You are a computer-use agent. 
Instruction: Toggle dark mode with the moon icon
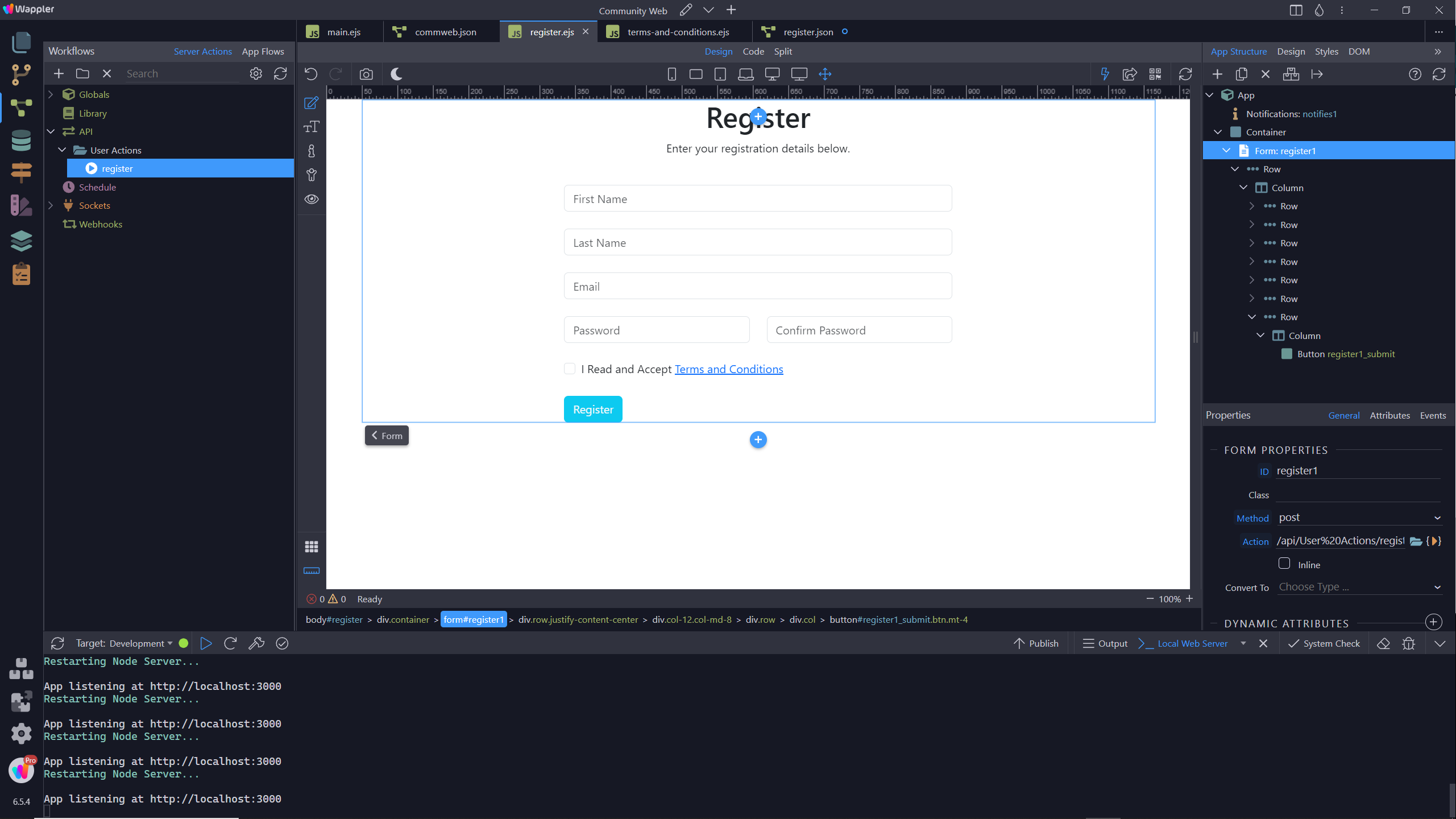point(396,74)
